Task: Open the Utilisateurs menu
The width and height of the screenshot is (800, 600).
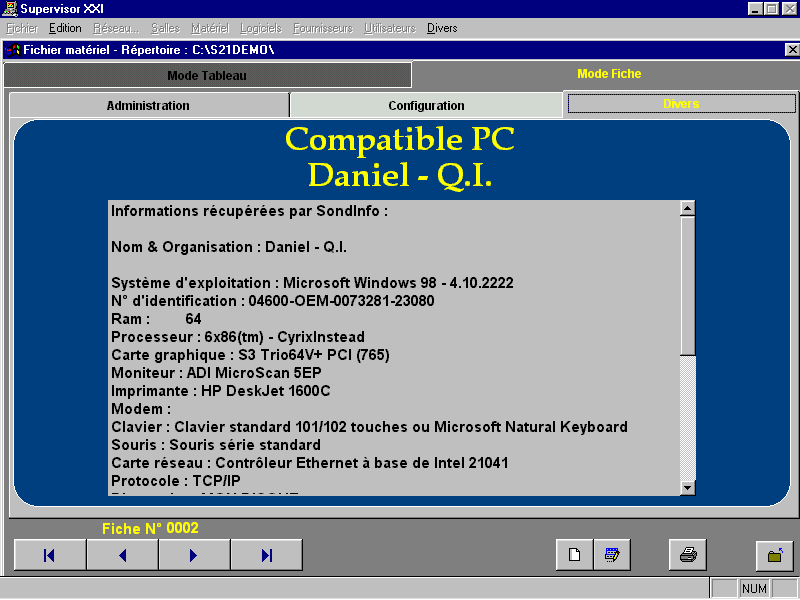Action: 390,29
